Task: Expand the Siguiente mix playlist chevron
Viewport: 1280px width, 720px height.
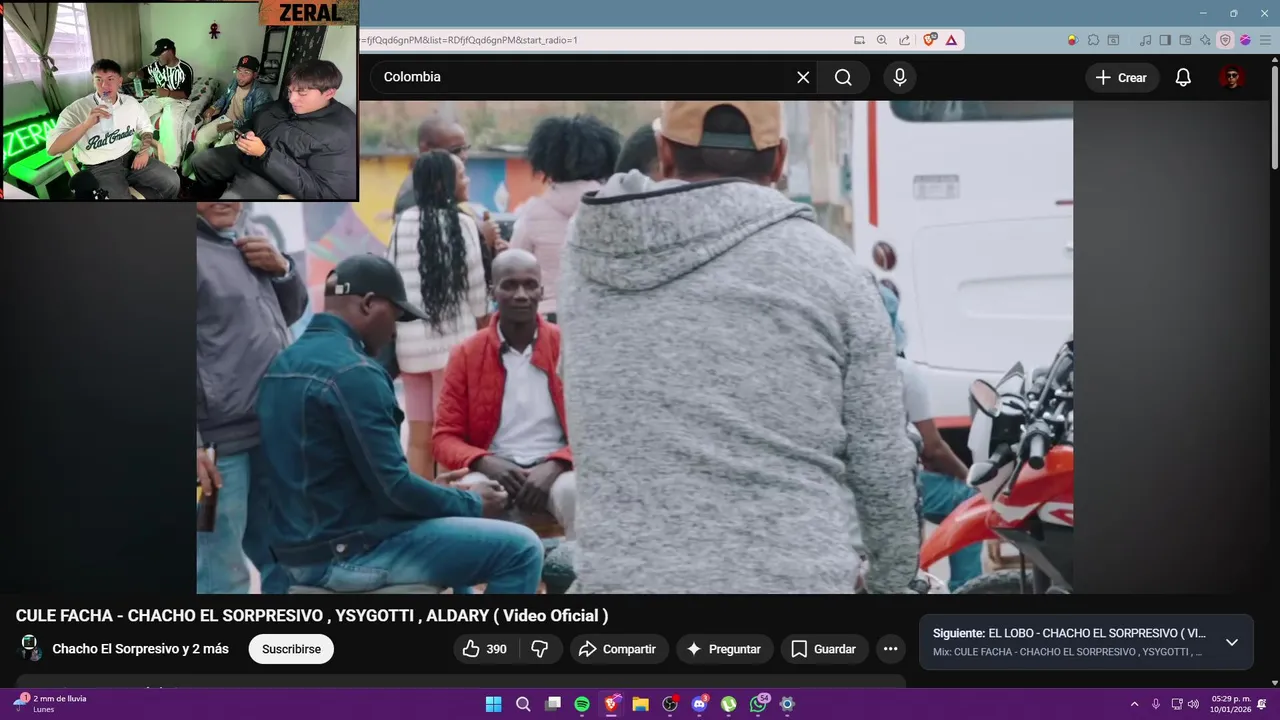Action: 1232,642
